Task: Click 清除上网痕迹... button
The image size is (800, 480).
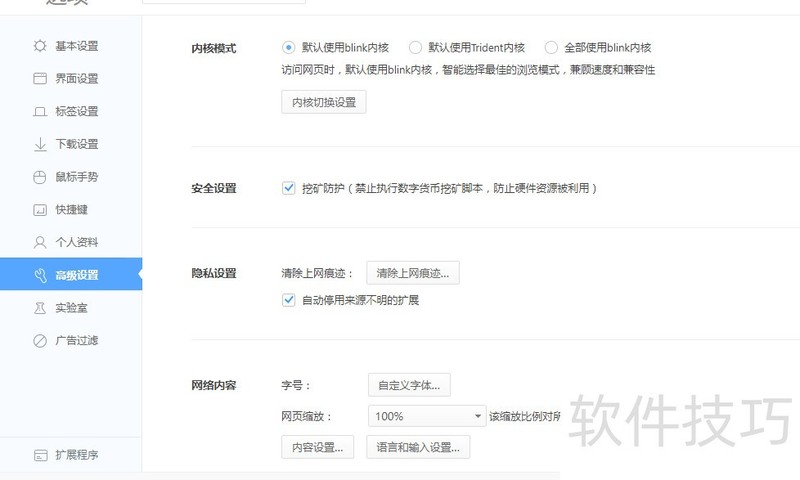Action: tap(413, 273)
